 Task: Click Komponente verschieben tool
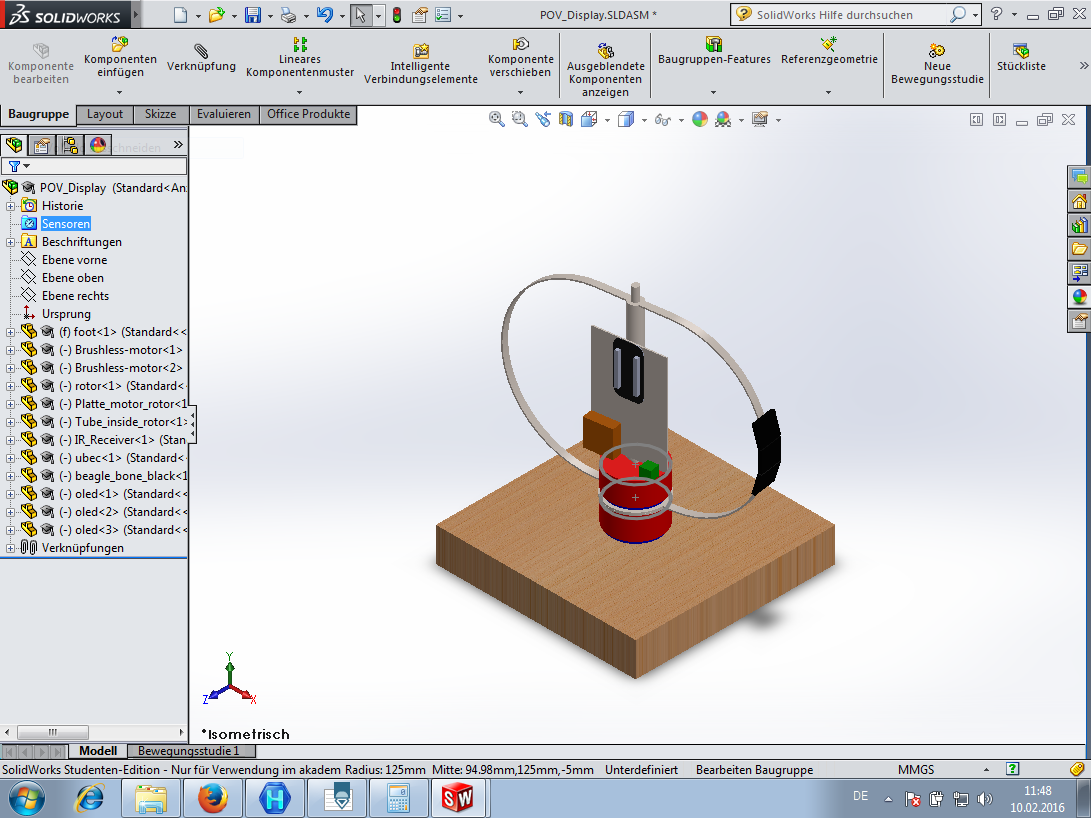520,57
